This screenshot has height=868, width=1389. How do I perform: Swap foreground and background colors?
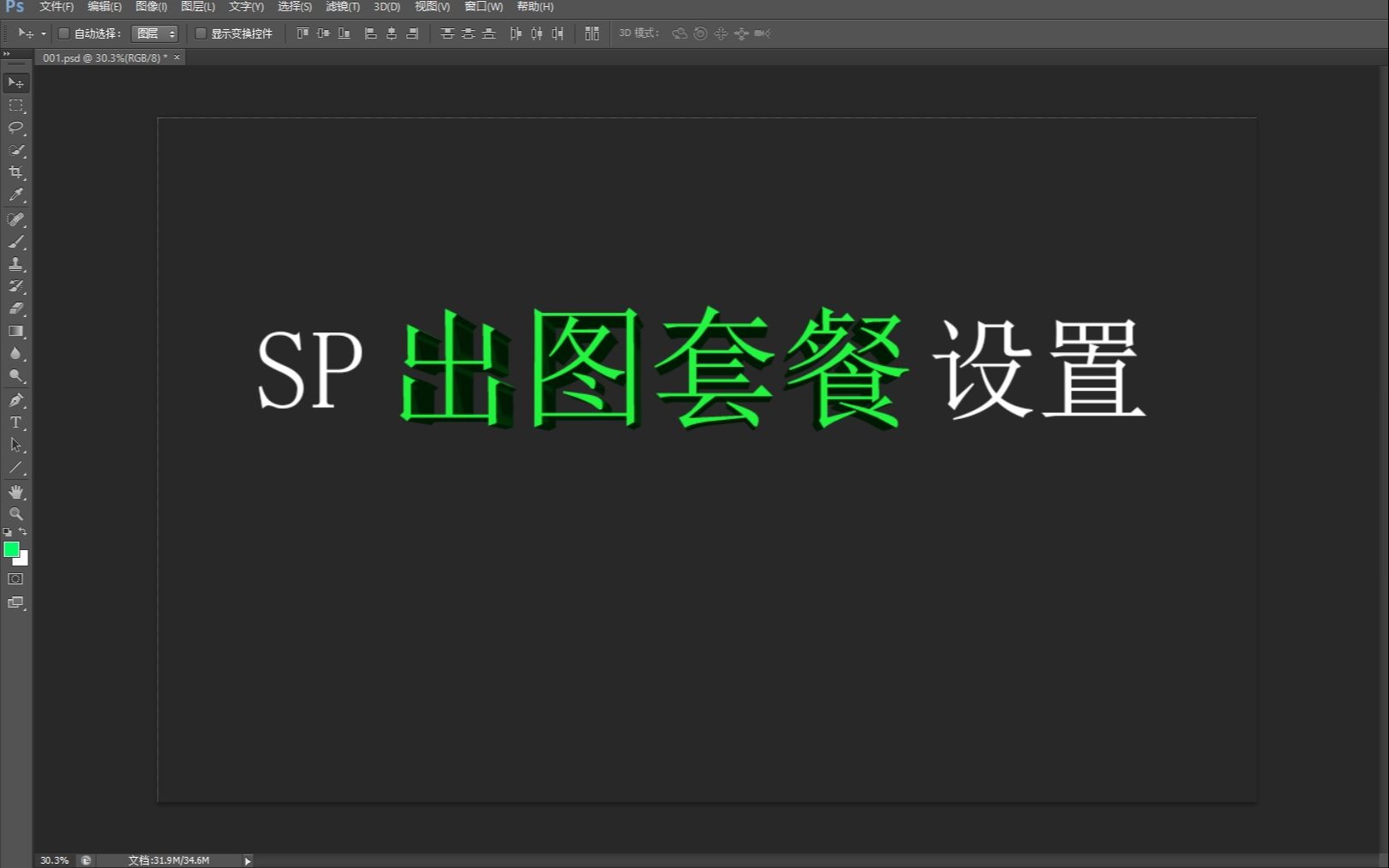(x=23, y=532)
